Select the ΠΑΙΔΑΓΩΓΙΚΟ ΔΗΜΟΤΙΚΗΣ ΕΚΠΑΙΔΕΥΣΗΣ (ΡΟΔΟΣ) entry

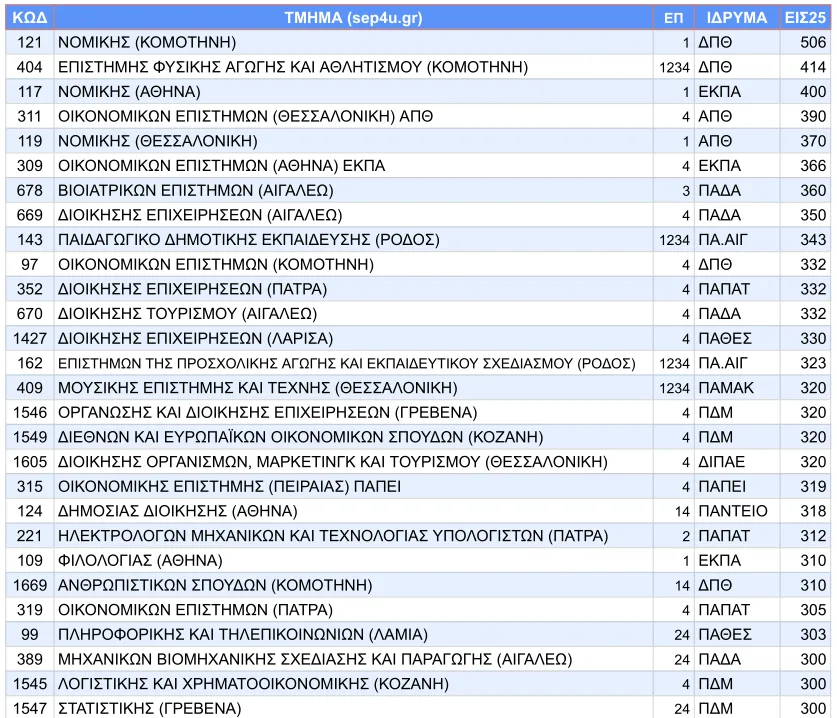pos(249,240)
